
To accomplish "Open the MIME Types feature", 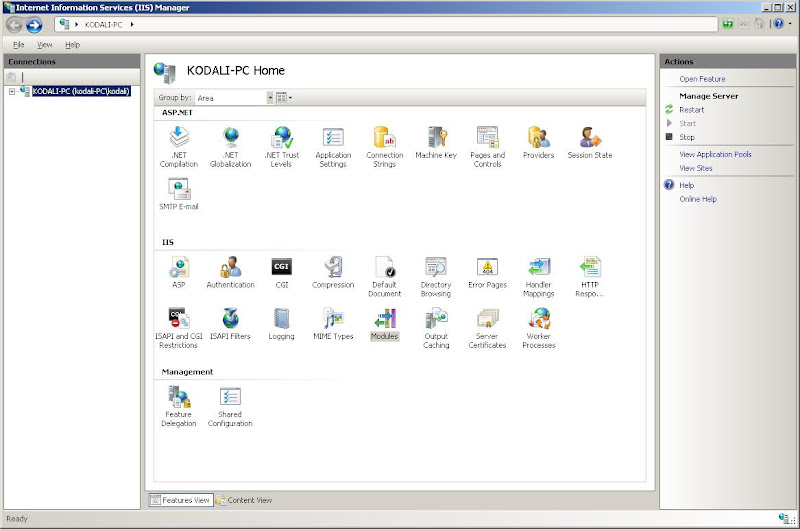I will coord(333,324).
